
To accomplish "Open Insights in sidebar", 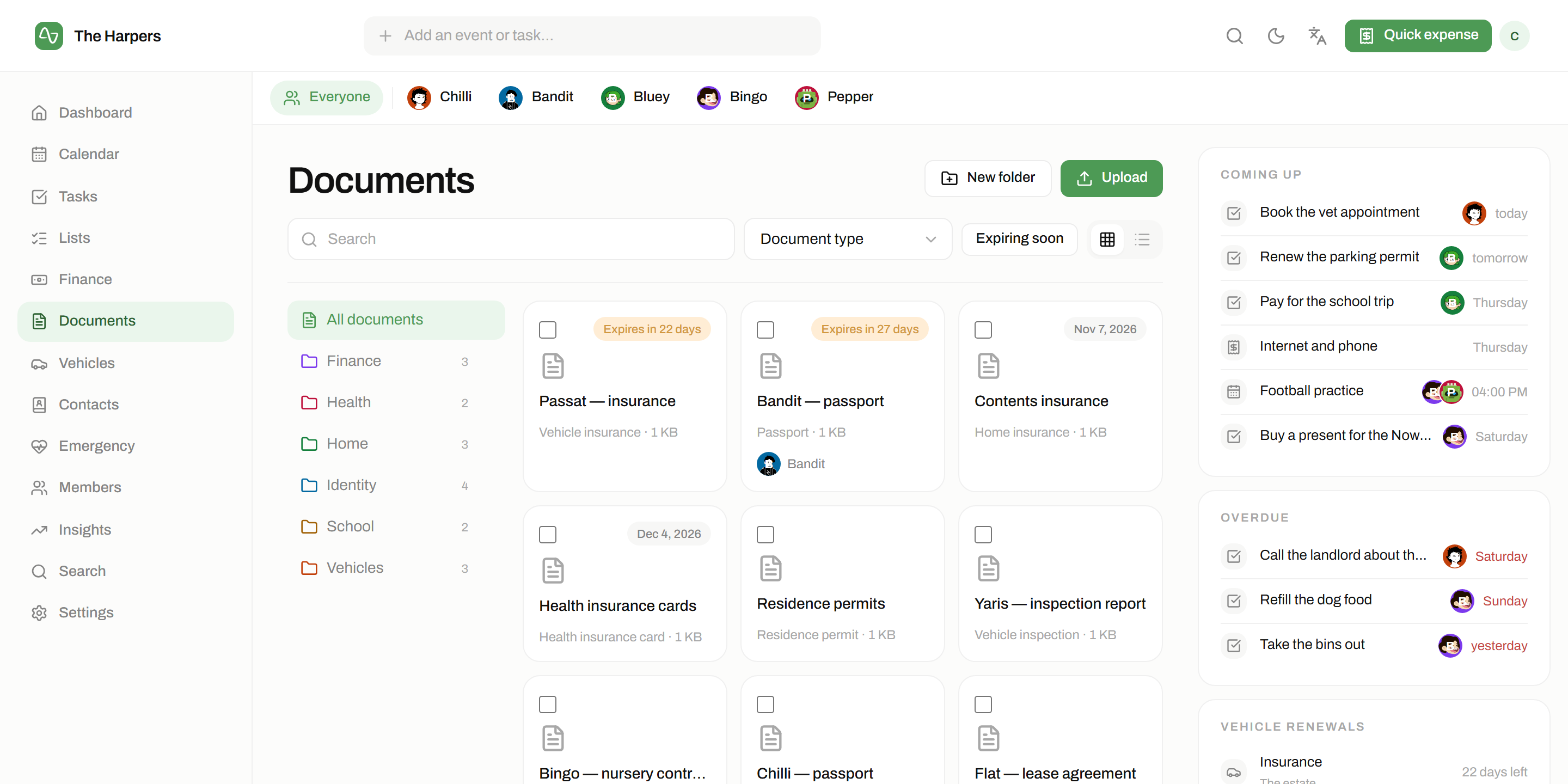I will coord(125,530).
